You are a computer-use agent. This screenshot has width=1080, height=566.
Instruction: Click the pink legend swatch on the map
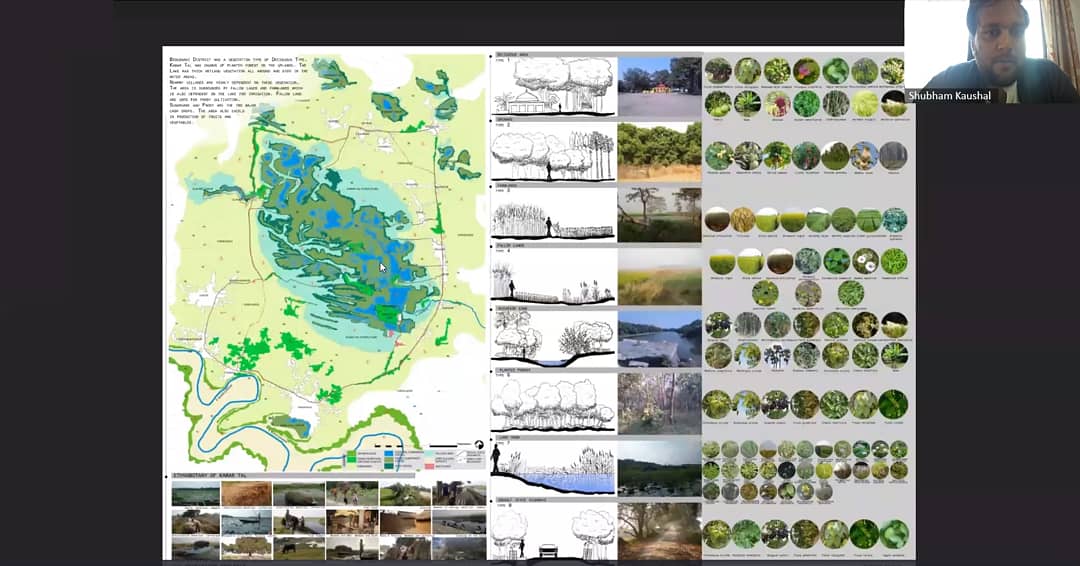428,466
